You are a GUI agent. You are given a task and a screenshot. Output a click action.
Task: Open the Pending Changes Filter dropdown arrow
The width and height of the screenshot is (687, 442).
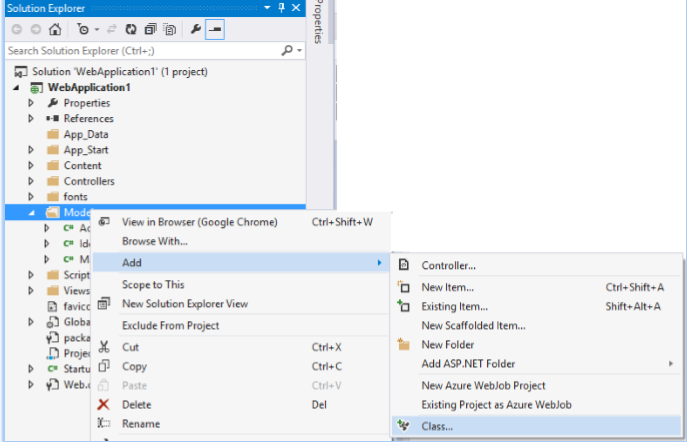tap(97, 30)
